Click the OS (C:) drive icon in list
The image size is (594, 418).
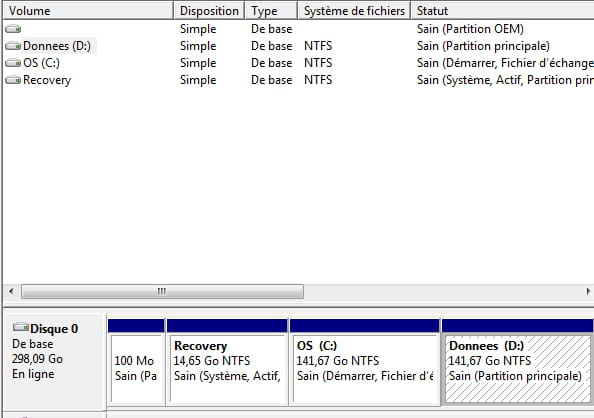point(13,63)
